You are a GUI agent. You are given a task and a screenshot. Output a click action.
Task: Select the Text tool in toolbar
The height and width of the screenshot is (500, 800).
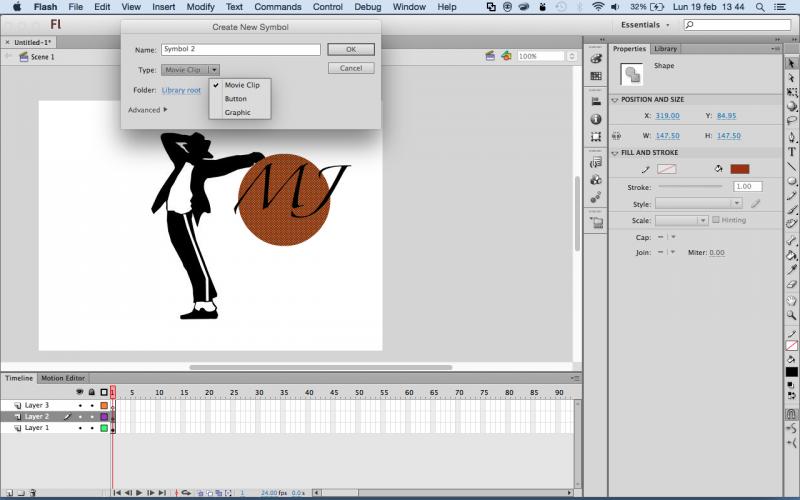pyautogui.click(x=792, y=152)
